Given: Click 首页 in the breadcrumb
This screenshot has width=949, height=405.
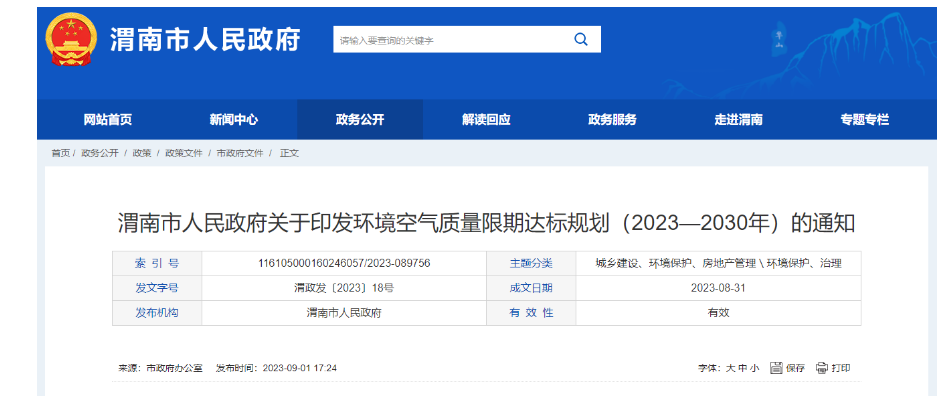Looking at the screenshot, I should click(60, 153).
